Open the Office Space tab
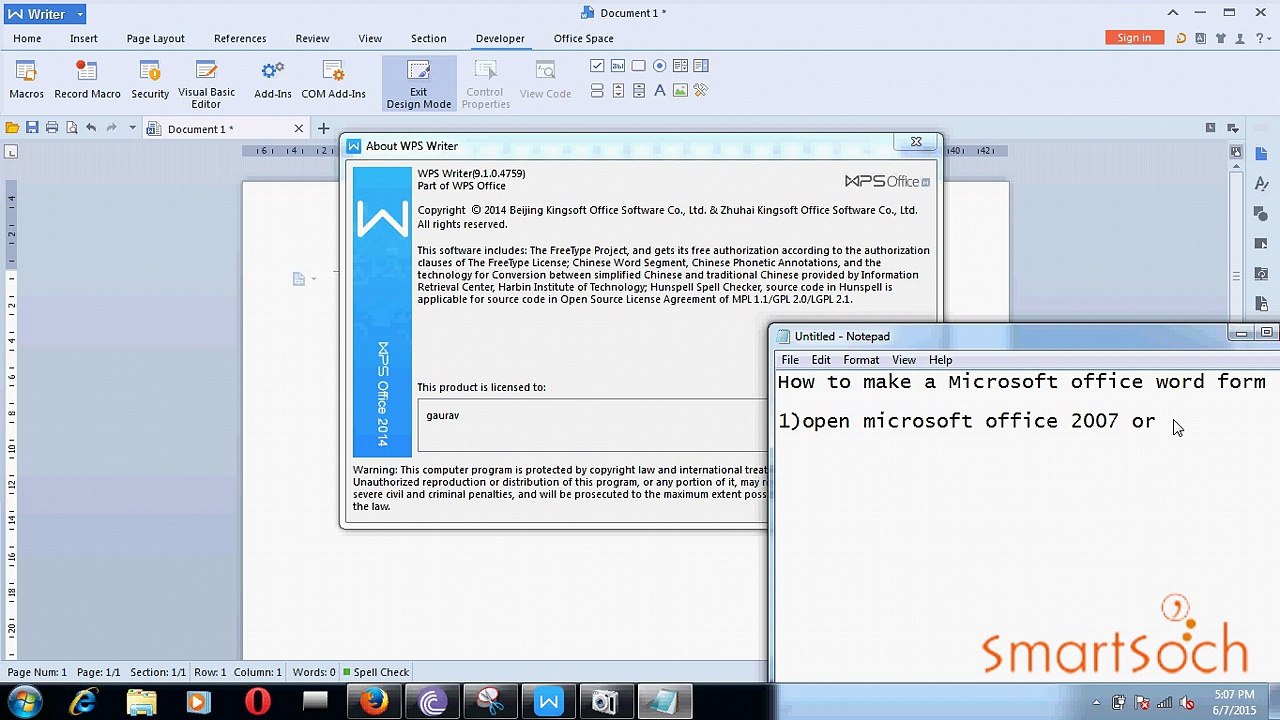Viewport: 1280px width, 720px height. [584, 38]
